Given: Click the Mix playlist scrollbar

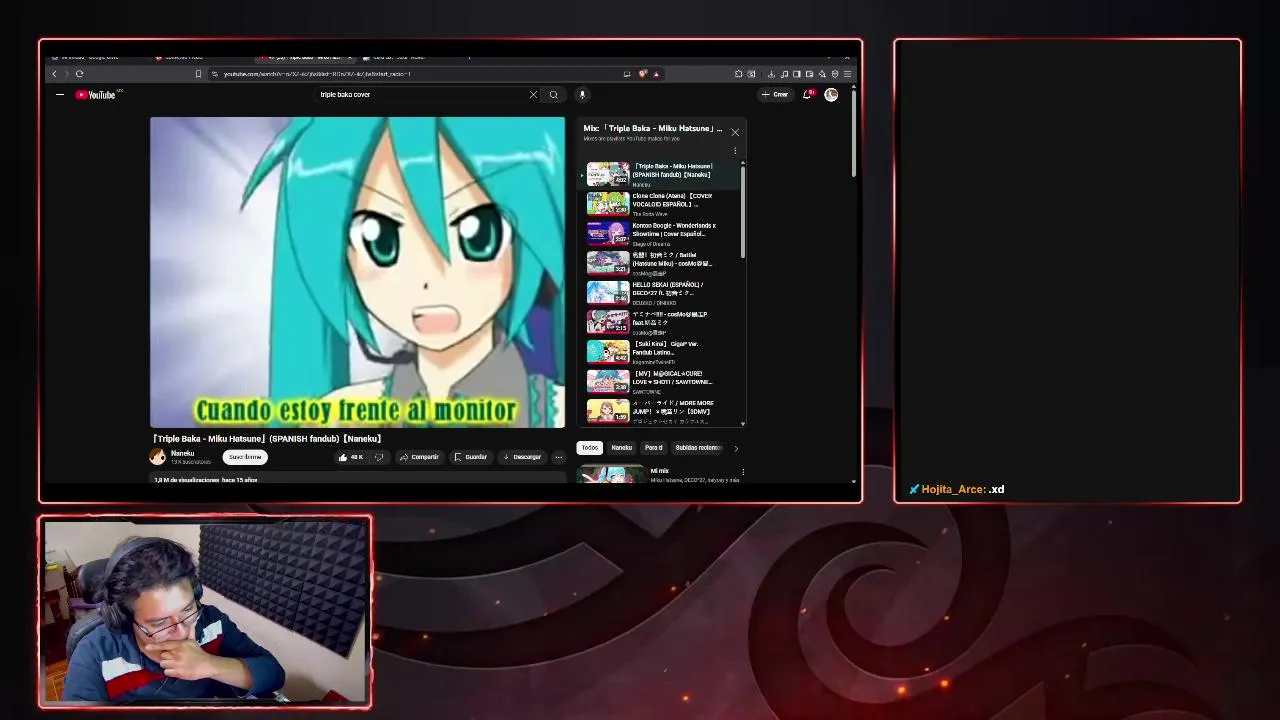Looking at the screenshot, I should click(x=743, y=210).
